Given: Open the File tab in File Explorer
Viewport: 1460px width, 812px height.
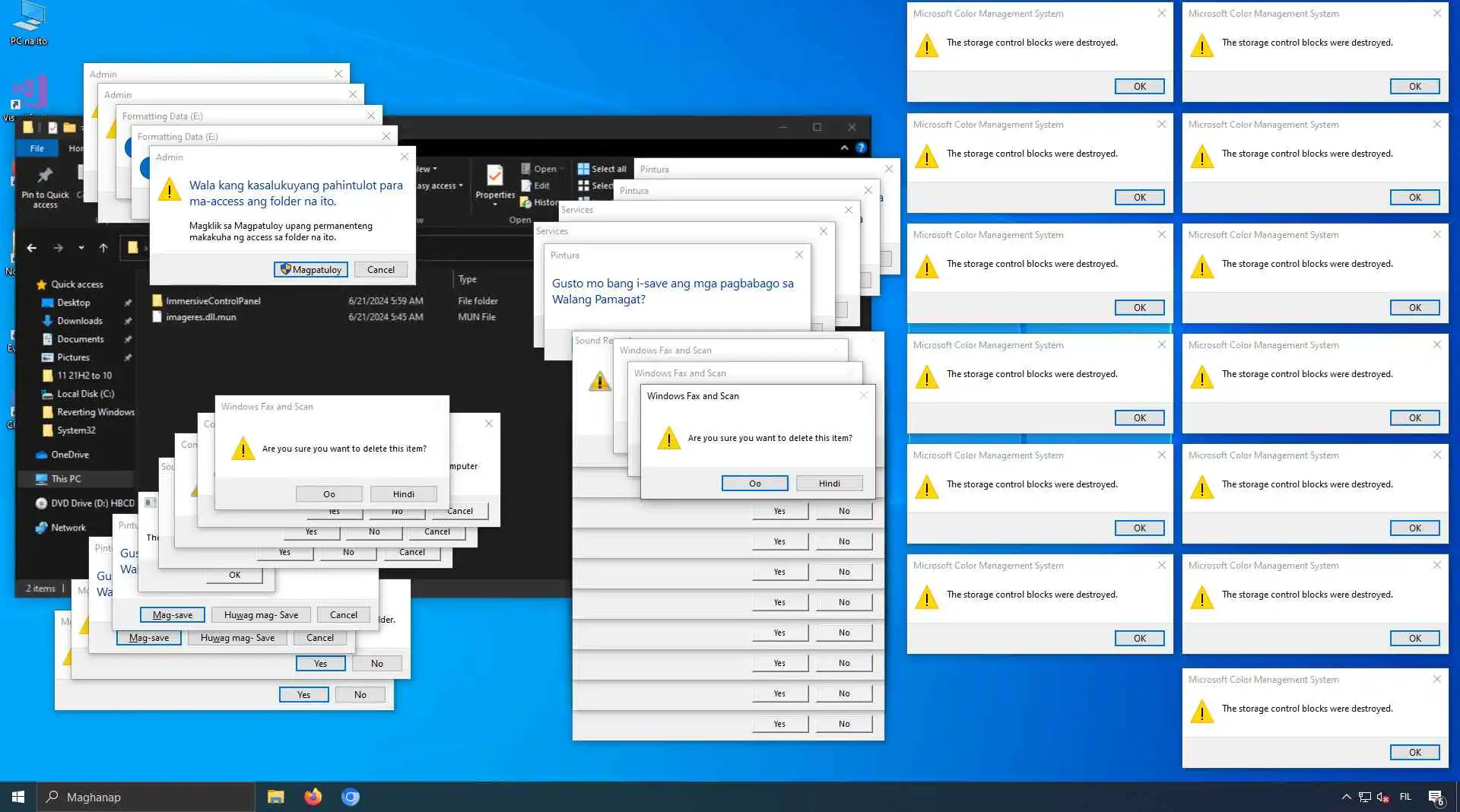Looking at the screenshot, I should pyautogui.click(x=36, y=148).
